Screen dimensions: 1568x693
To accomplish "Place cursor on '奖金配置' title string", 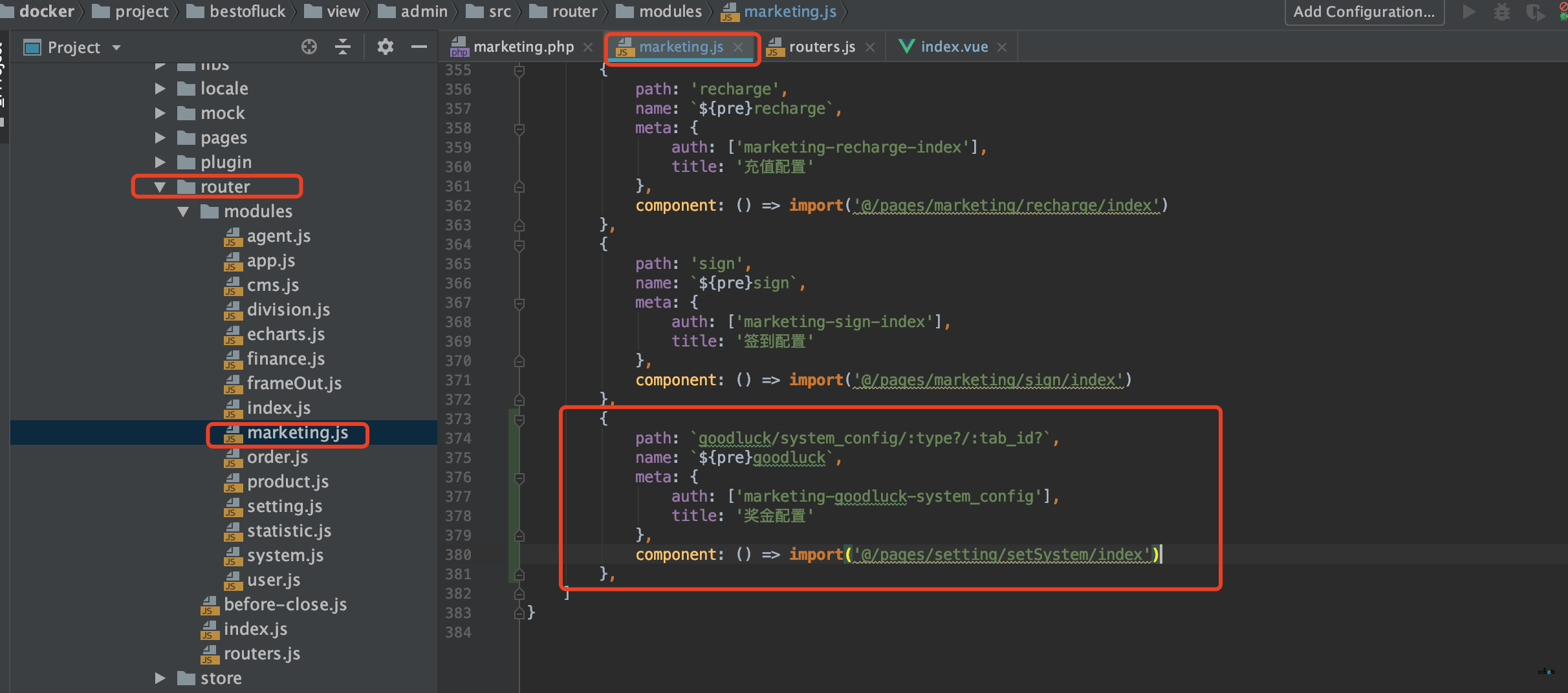I will pos(774,516).
